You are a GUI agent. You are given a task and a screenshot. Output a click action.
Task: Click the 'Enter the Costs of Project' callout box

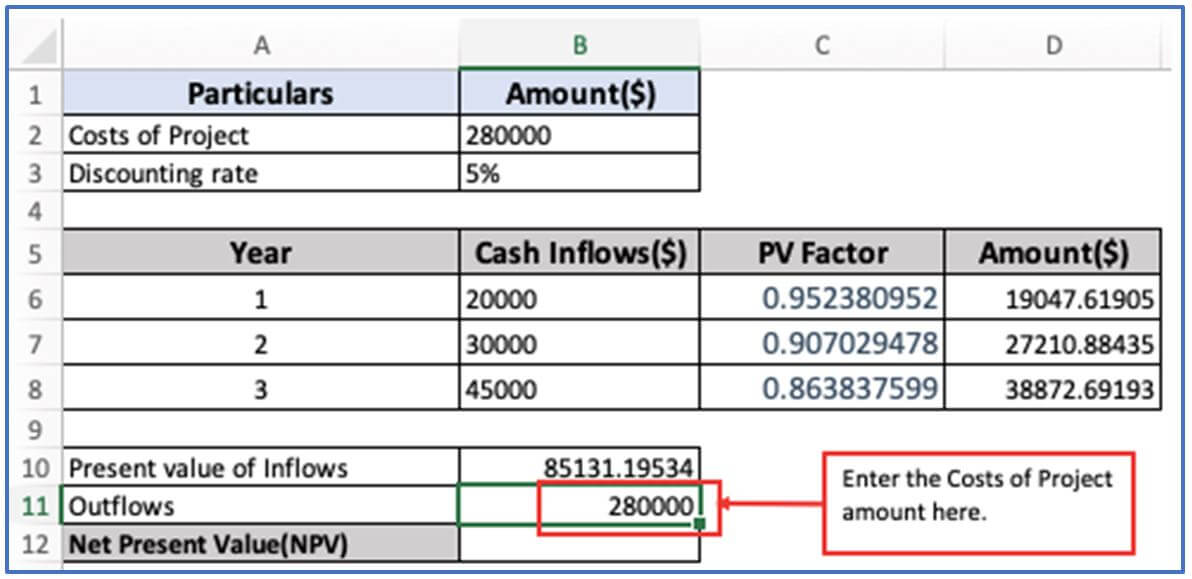click(x=978, y=502)
